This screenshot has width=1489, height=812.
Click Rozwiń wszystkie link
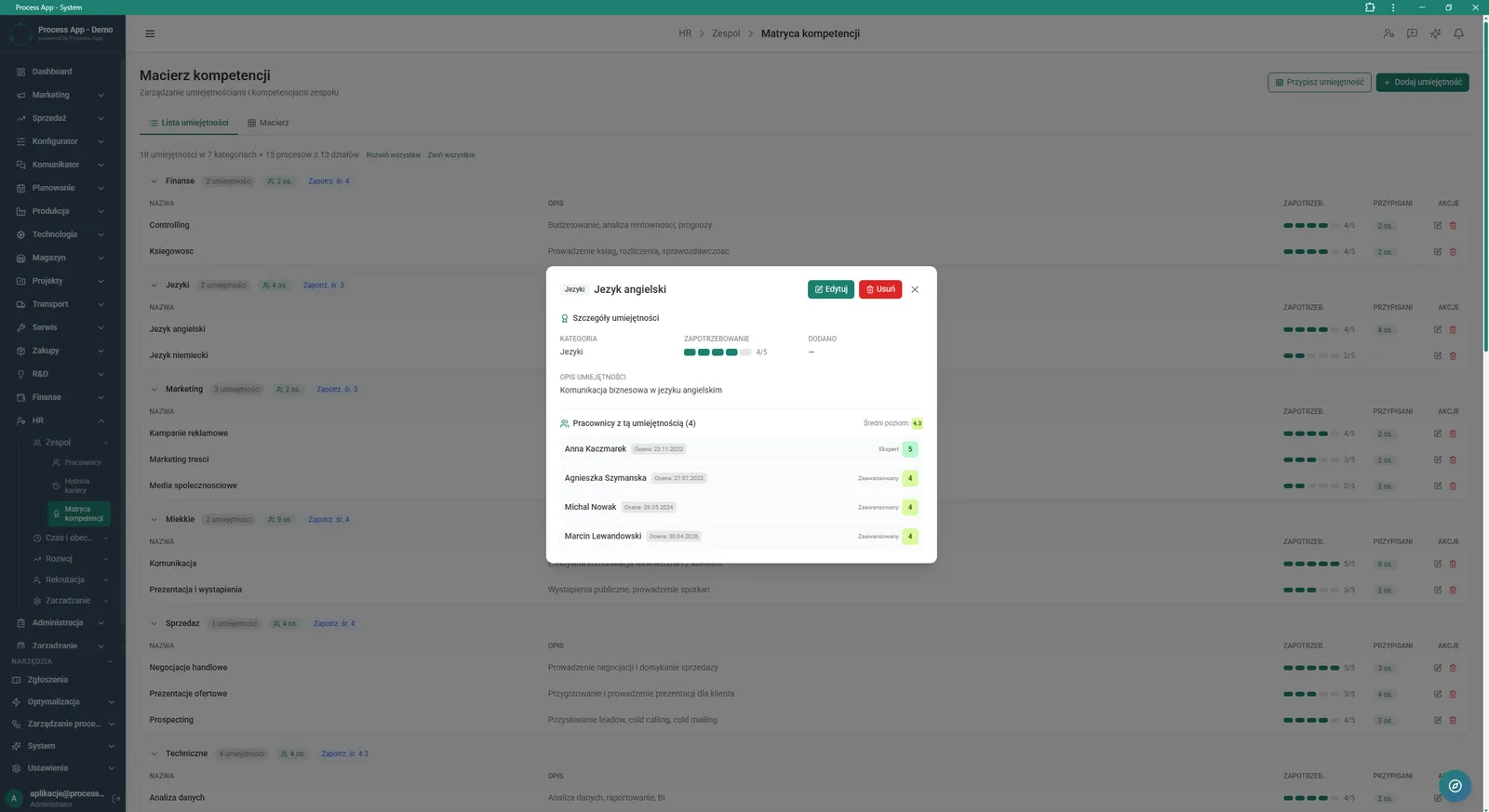(393, 155)
